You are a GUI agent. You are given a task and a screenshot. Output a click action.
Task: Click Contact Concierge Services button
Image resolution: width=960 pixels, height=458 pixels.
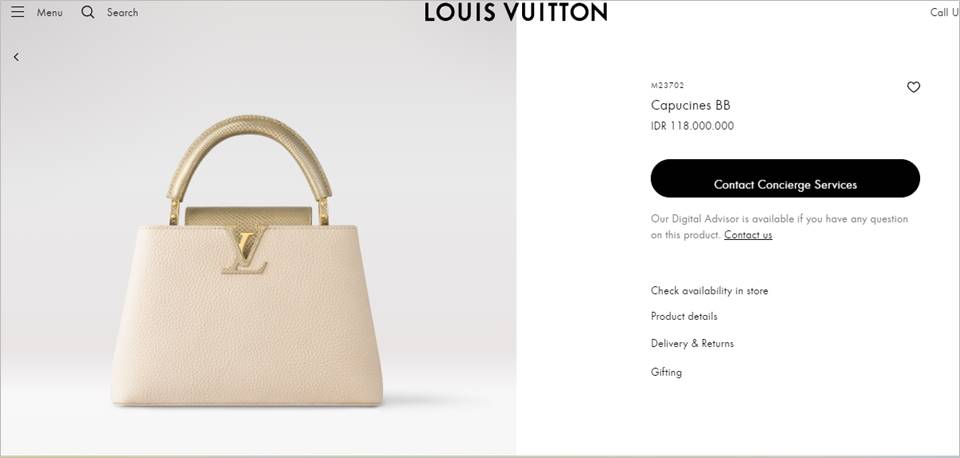point(785,178)
